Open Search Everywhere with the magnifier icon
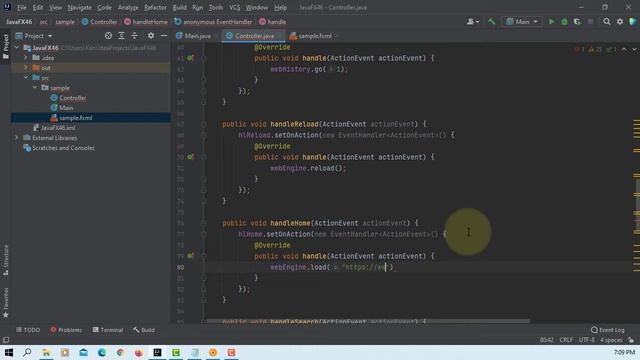Viewport: 640px width, 360px height. [607, 22]
